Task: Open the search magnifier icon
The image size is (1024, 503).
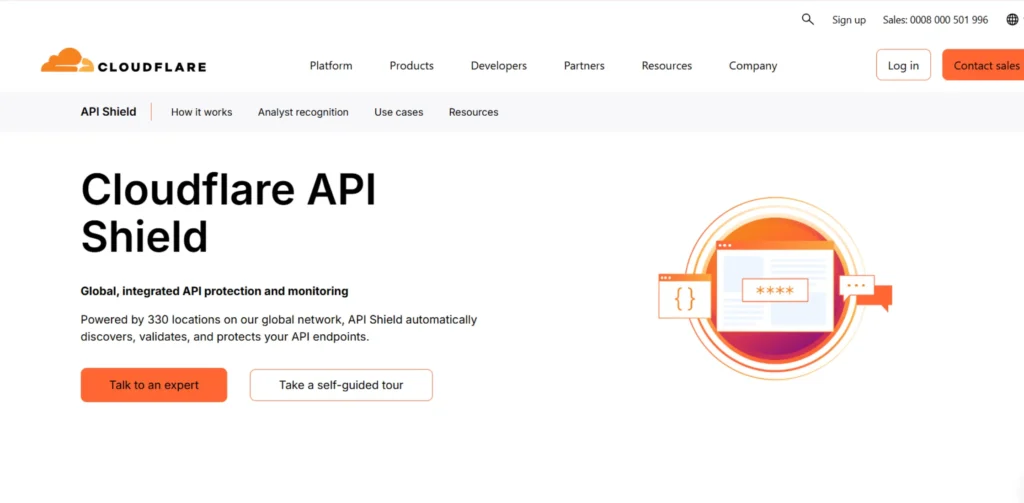Action: [808, 20]
